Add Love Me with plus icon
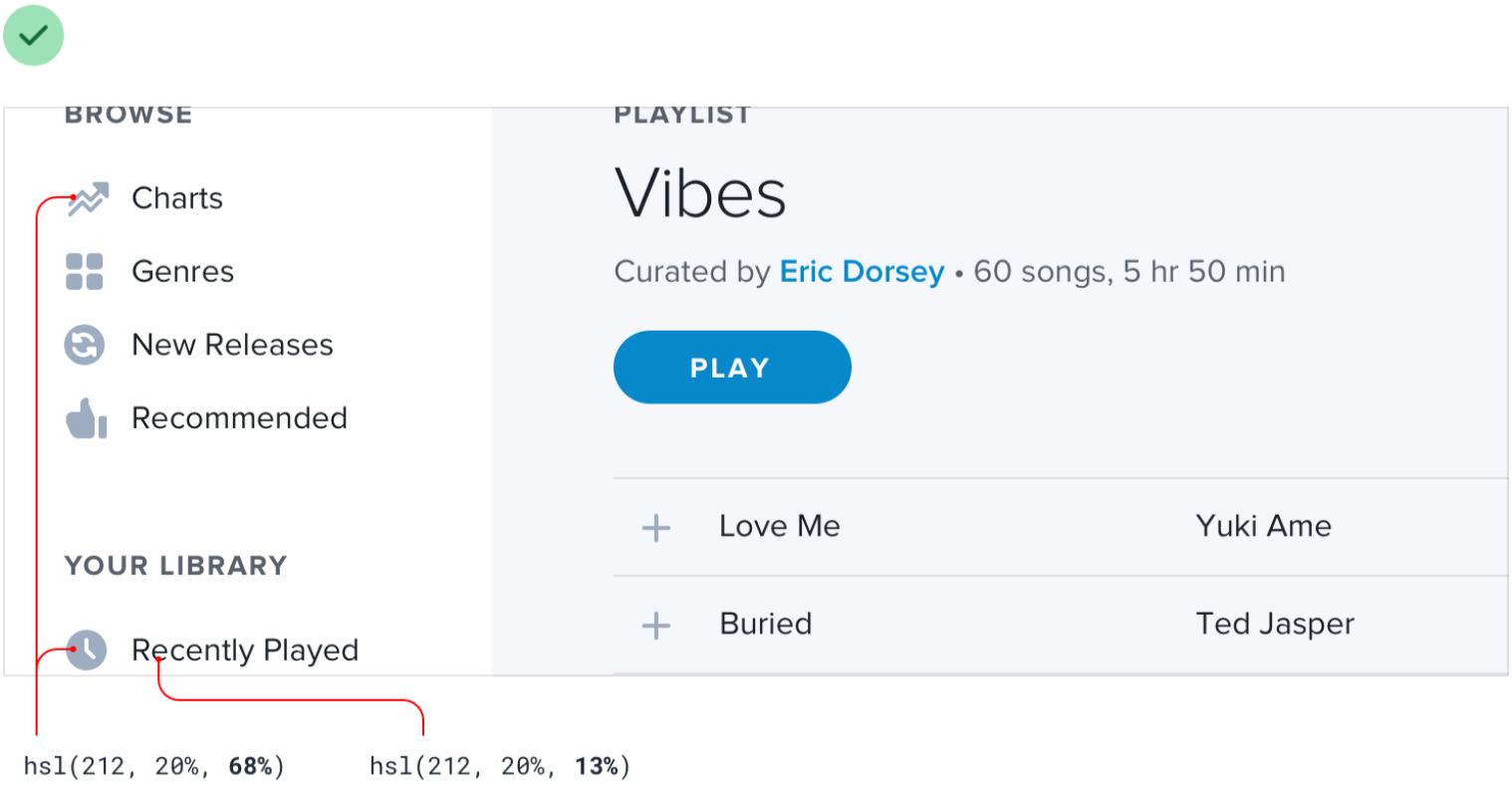 click(x=655, y=527)
